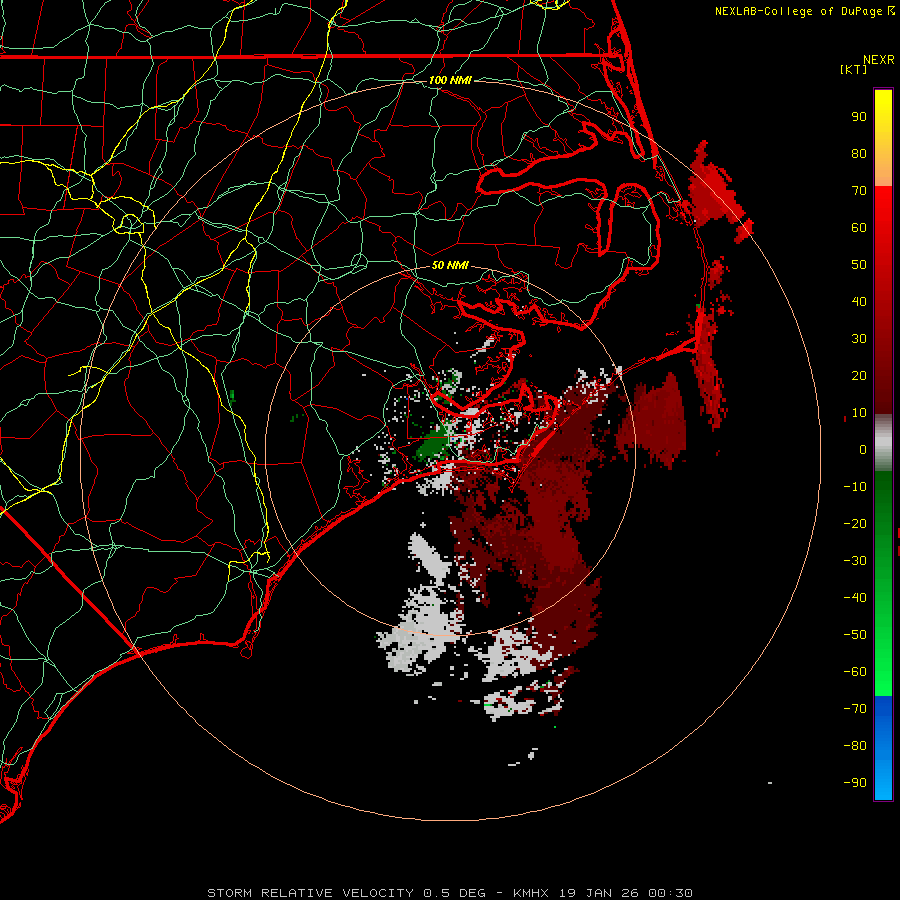Click the "40" value on velocity scale
Viewport: 900px width, 900px height.
click(x=859, y=301)
